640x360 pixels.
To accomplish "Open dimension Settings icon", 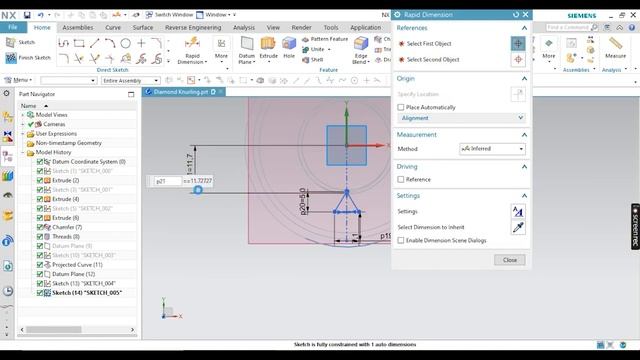I will click(518, 211).
